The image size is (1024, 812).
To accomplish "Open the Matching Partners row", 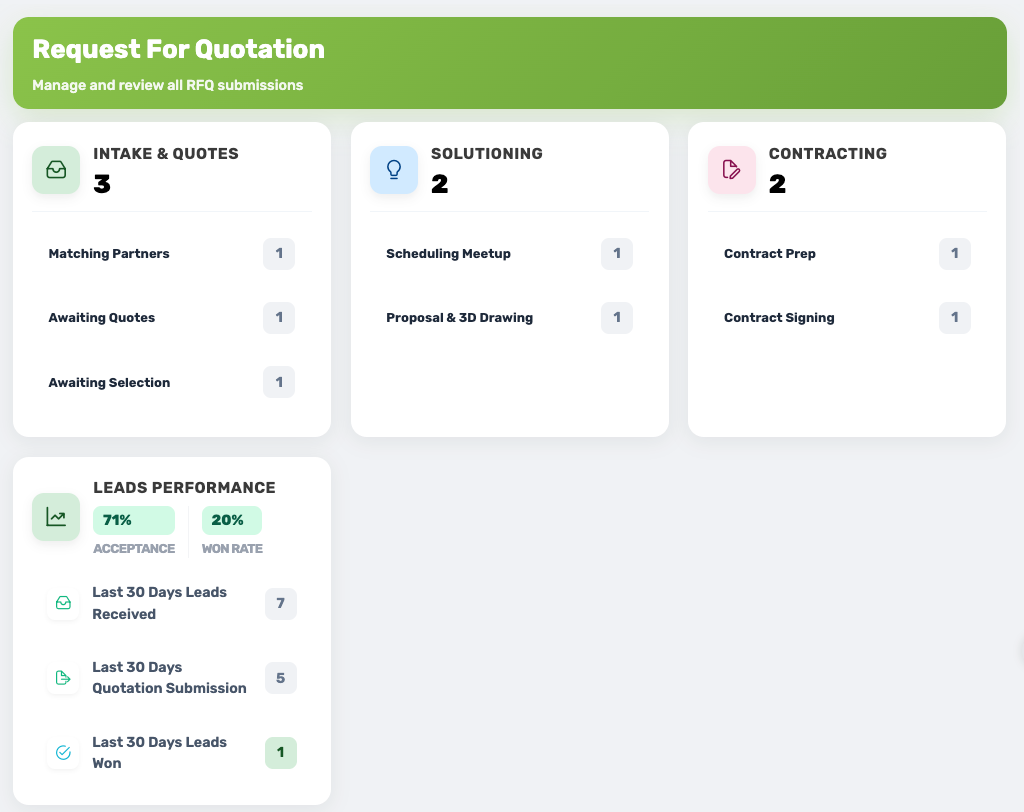I will click(x=109, y=254).
